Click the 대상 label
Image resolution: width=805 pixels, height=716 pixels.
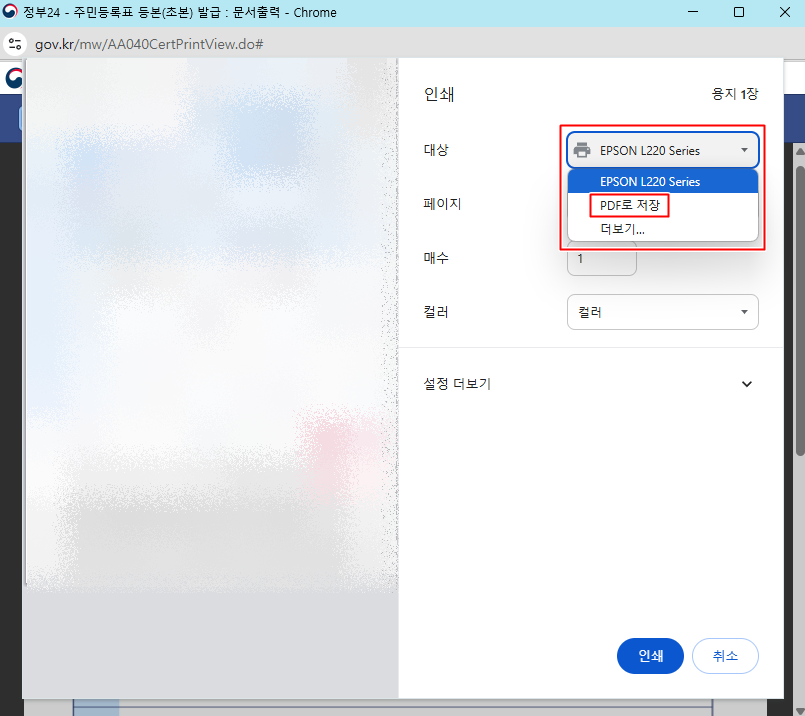pyautogui.click(x=436, y=150)
